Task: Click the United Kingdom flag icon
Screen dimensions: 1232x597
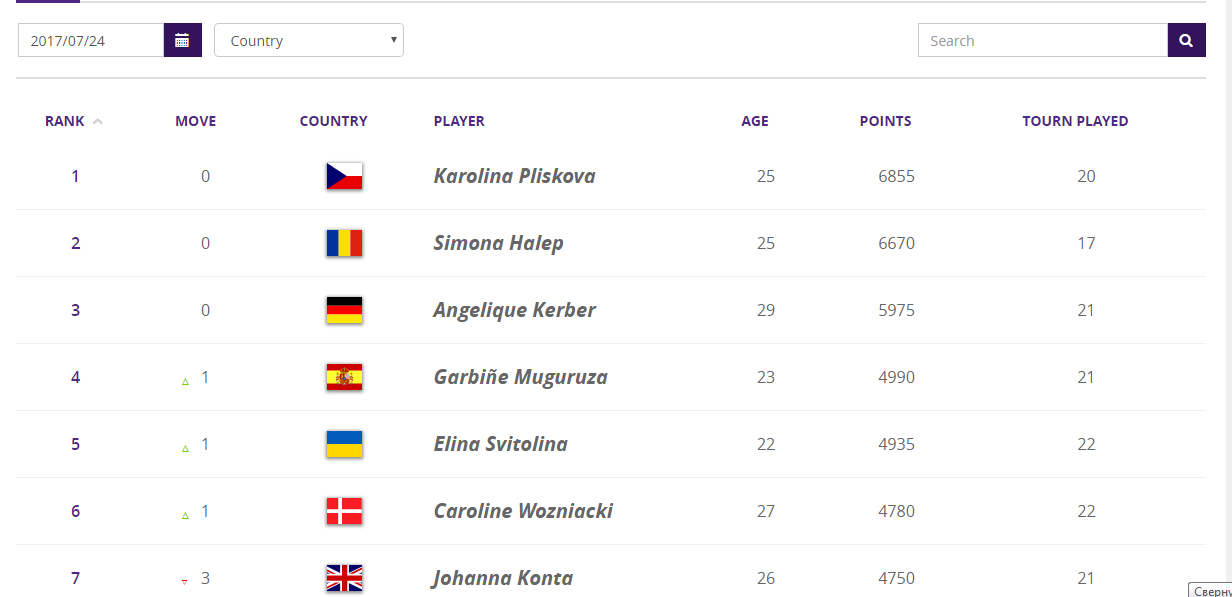Action: point(344,578)
